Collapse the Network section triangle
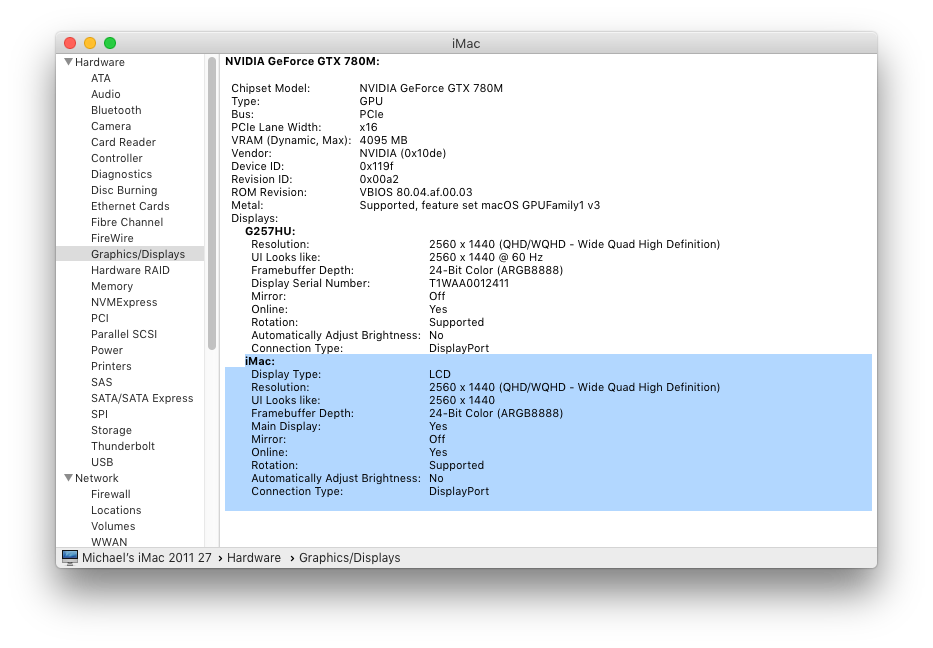933x648 pixels. click(68, 478)
